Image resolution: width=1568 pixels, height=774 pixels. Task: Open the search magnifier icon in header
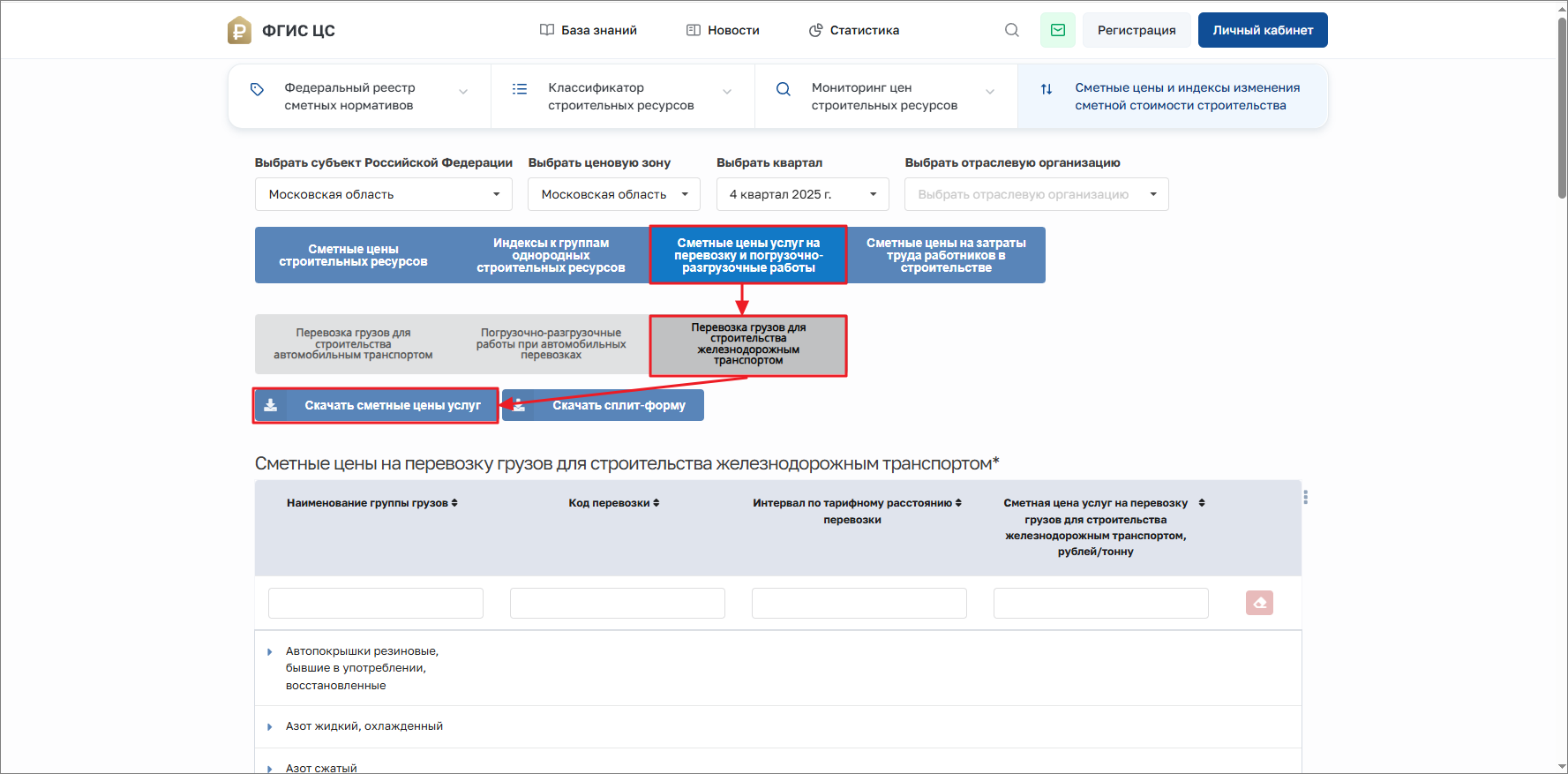1012,30
